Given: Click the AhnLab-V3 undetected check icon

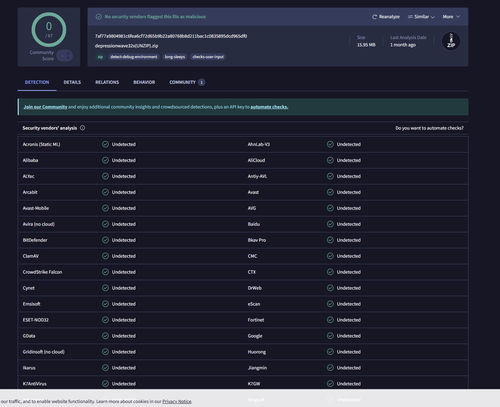Looking at the screenshot, I should [x=330, y=144].
